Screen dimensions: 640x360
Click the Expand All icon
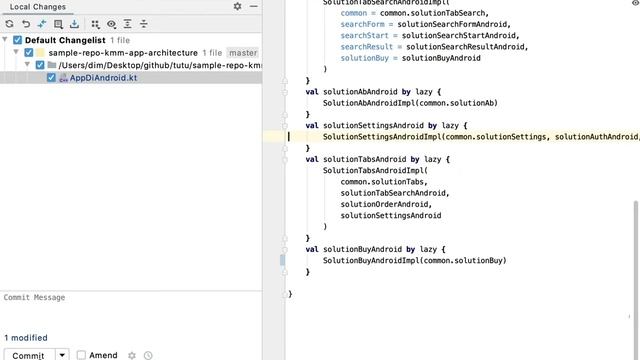127,24
